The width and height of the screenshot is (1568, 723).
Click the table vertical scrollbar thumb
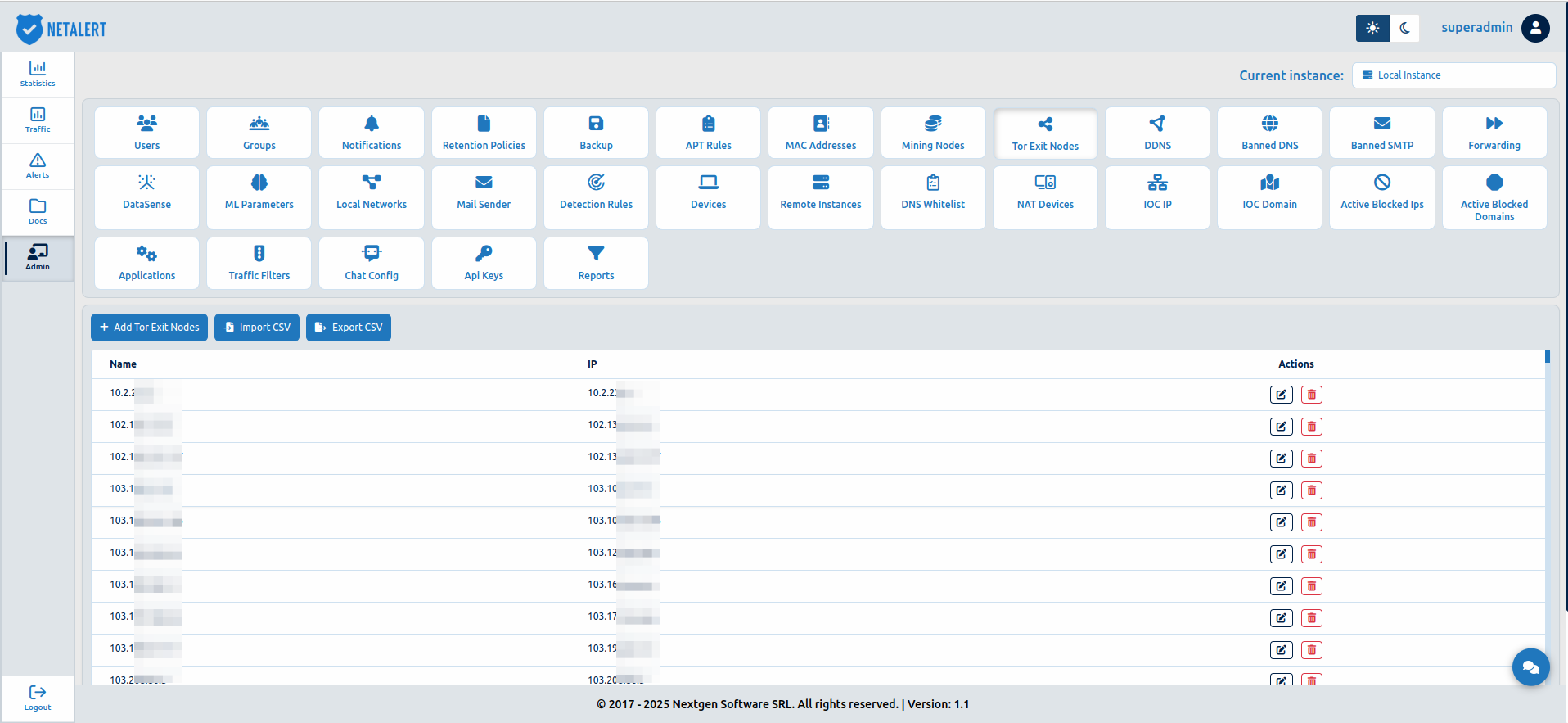[1548, 356]
